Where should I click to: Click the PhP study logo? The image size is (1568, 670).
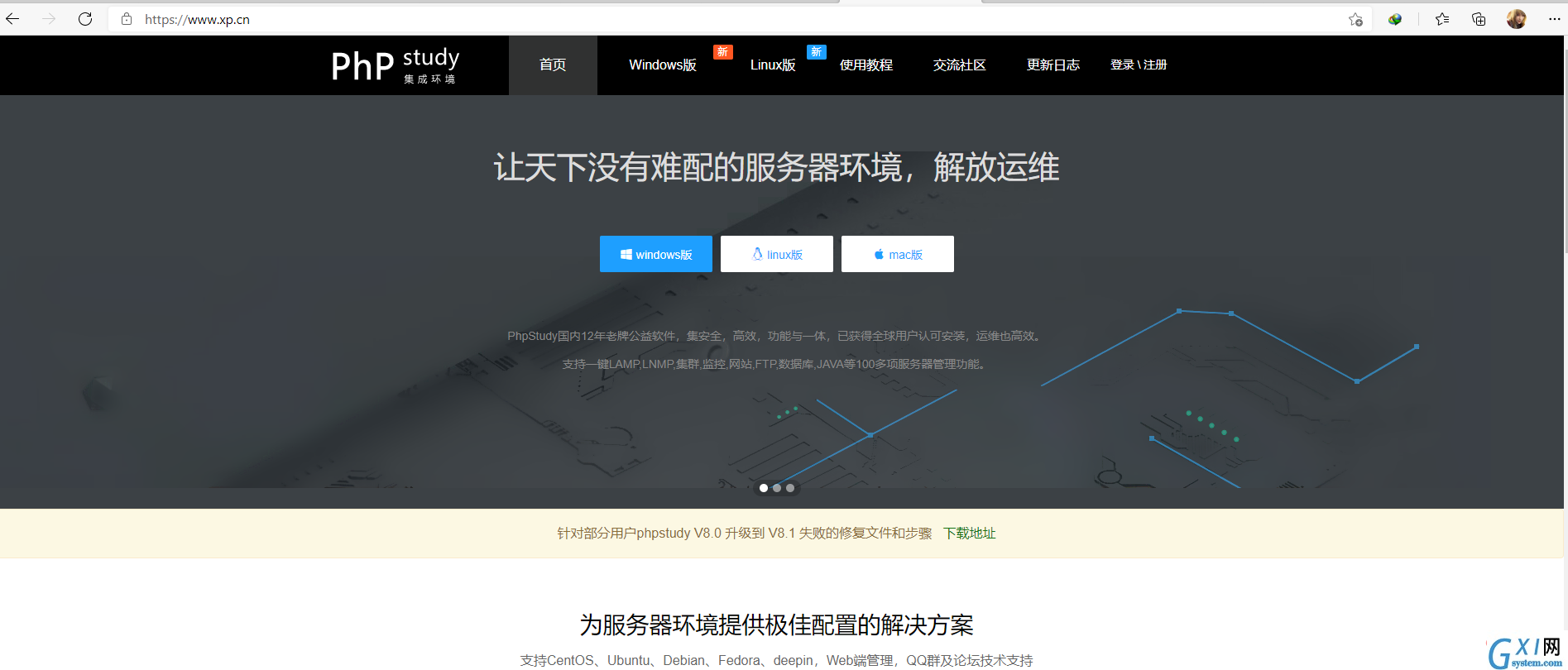point(395,65)
